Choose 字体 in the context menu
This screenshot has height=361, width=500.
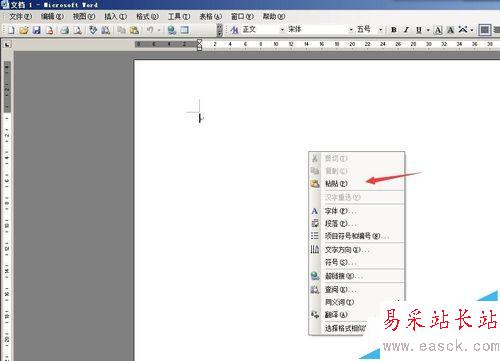coord(357,211)
